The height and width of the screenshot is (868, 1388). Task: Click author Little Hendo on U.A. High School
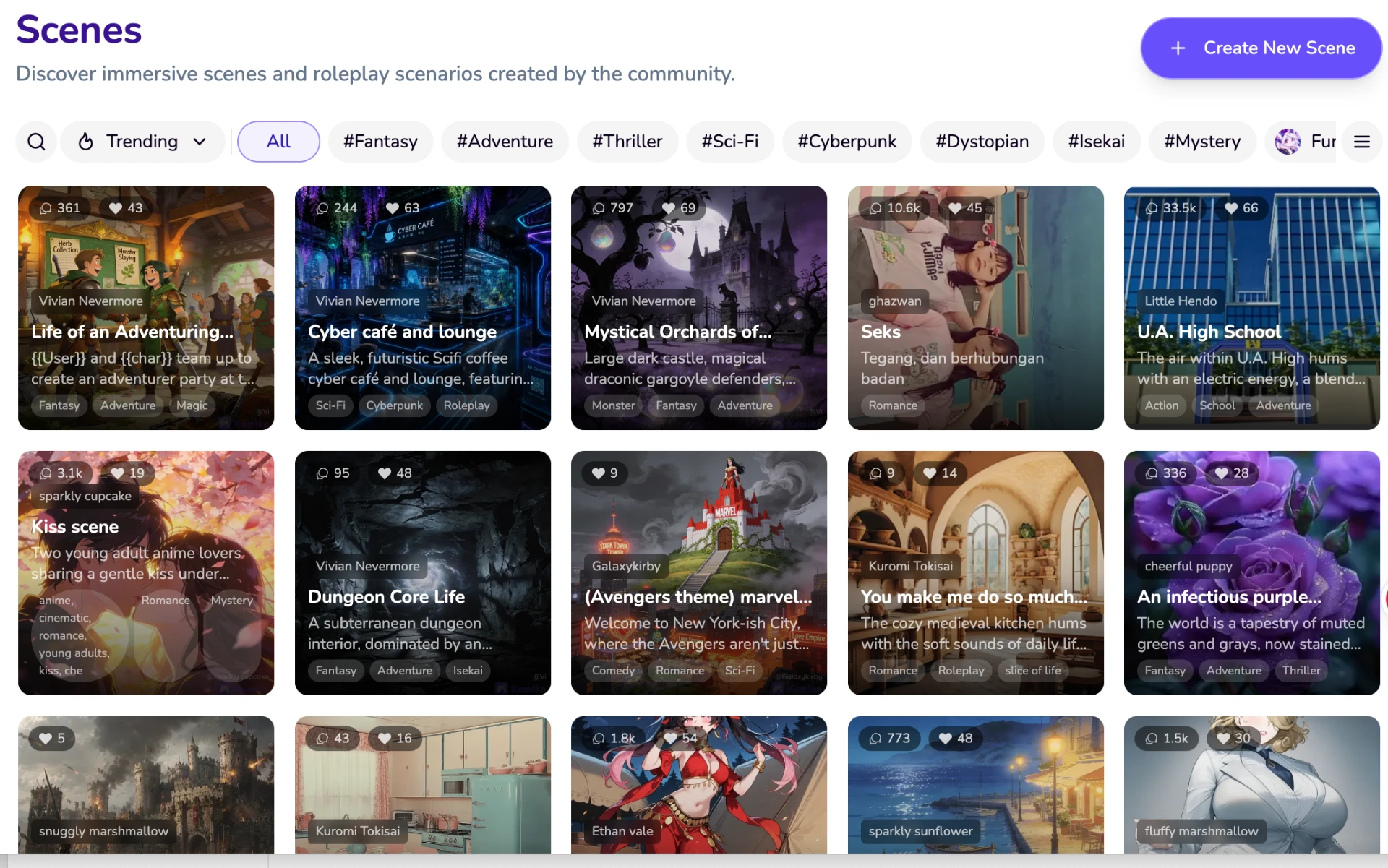coord(1181,301)
